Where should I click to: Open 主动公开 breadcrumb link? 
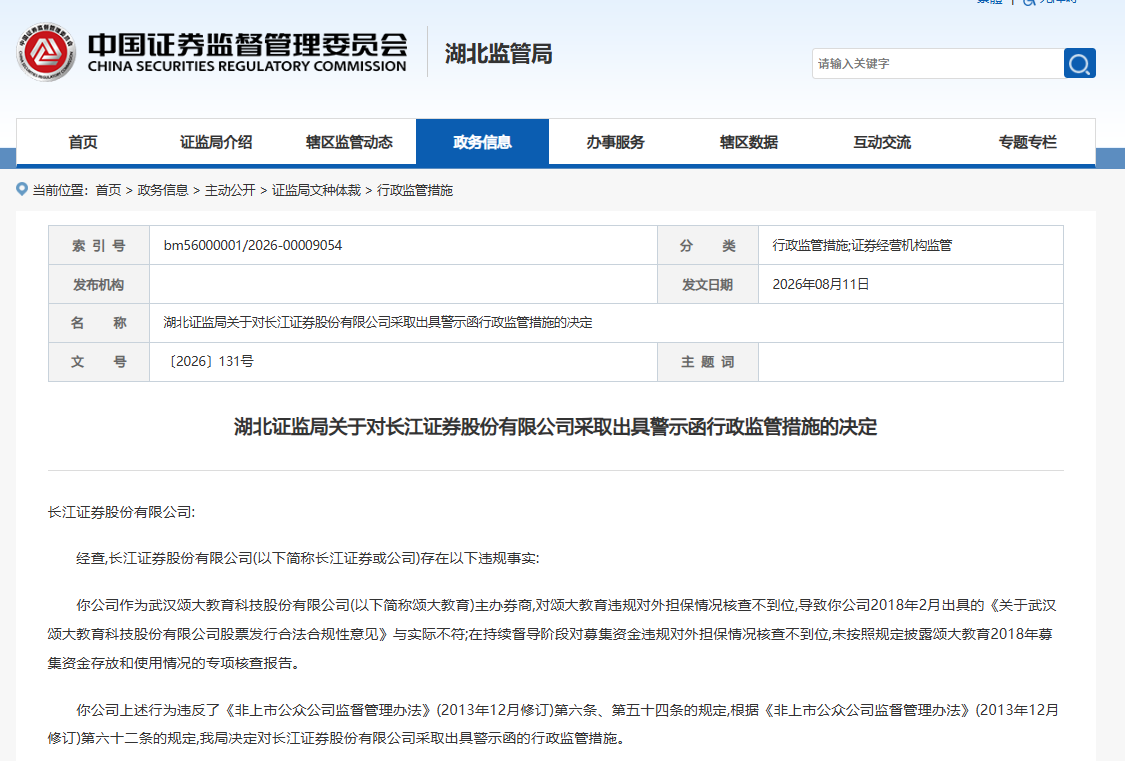point(230,190)
